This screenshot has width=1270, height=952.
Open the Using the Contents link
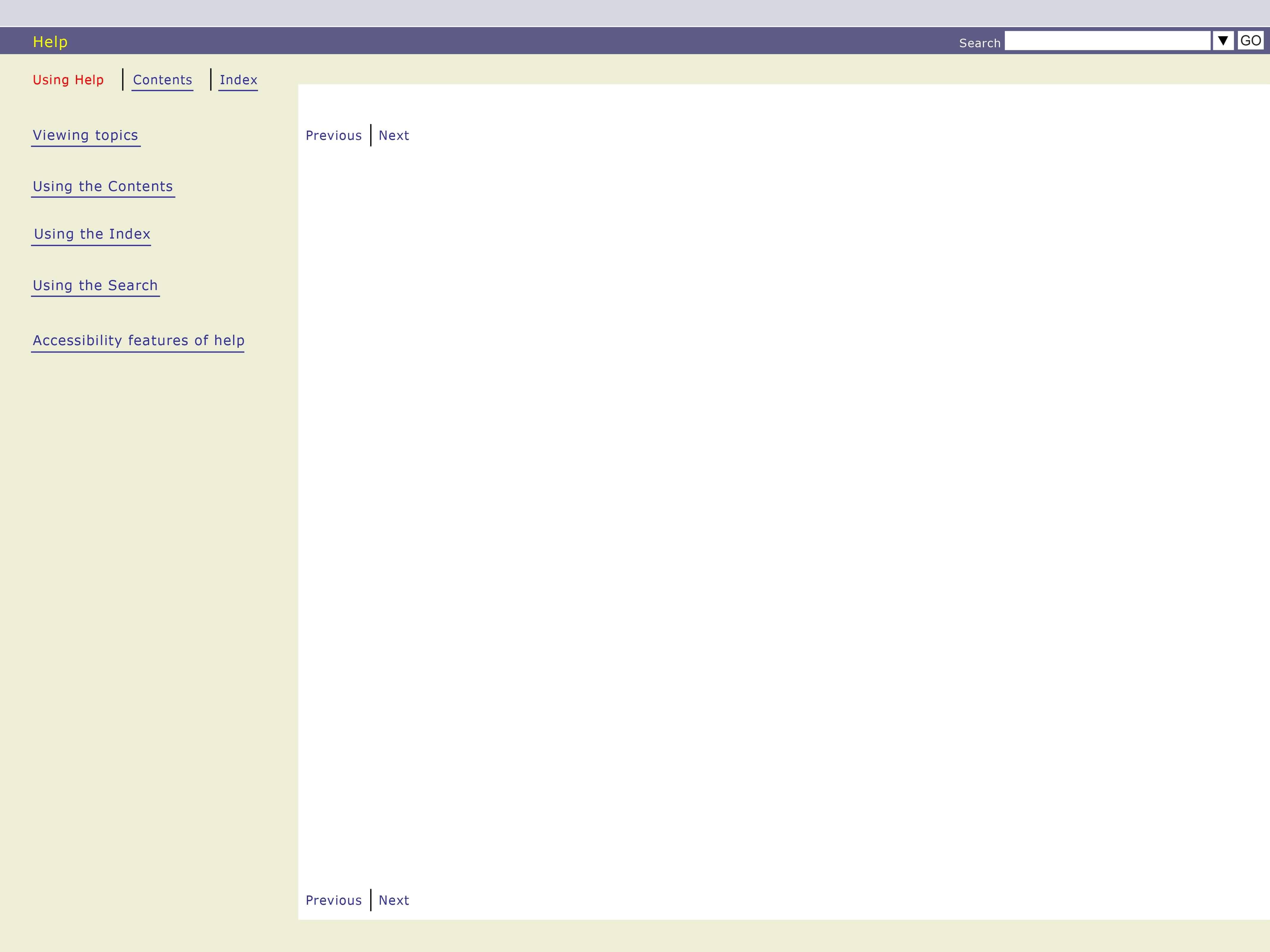click(x=103, y=187)
